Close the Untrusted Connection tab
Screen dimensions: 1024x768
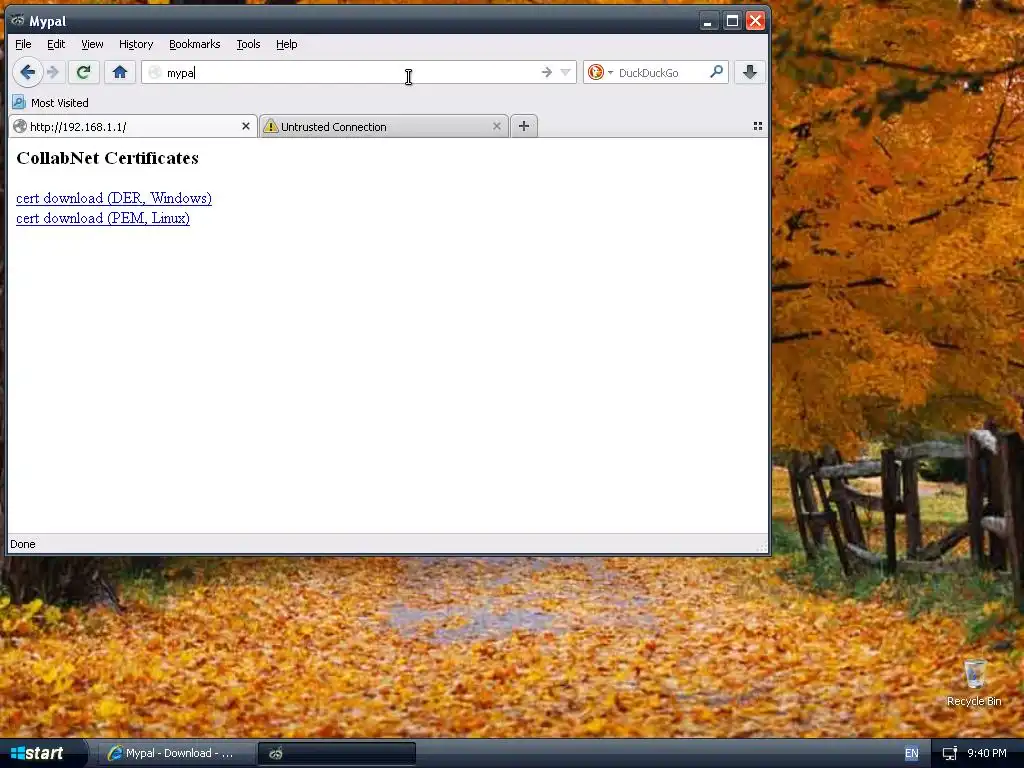tap(497, 126)
